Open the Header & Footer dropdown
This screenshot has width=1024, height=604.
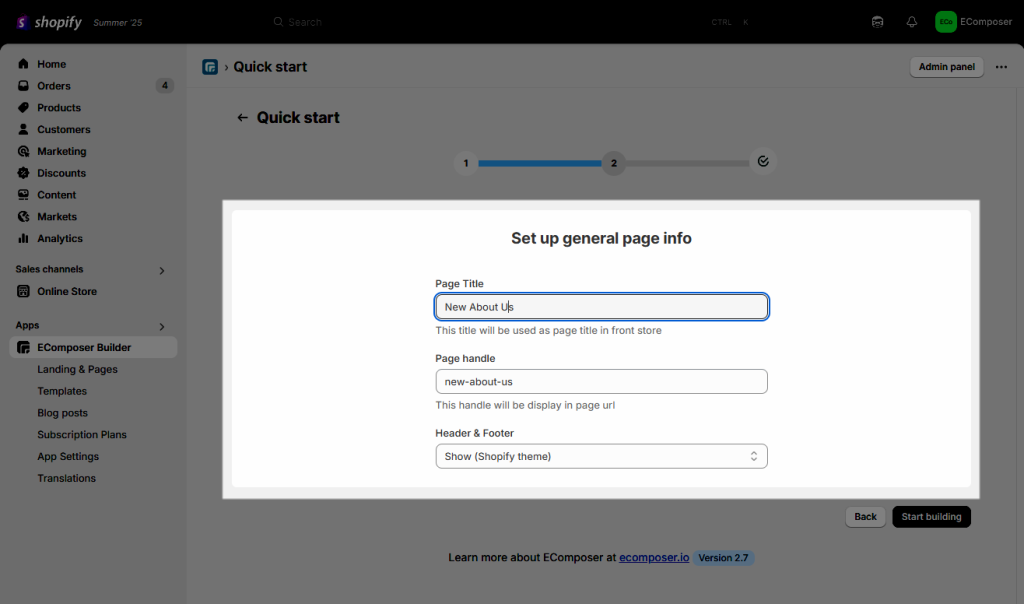[x=601, y=456]
